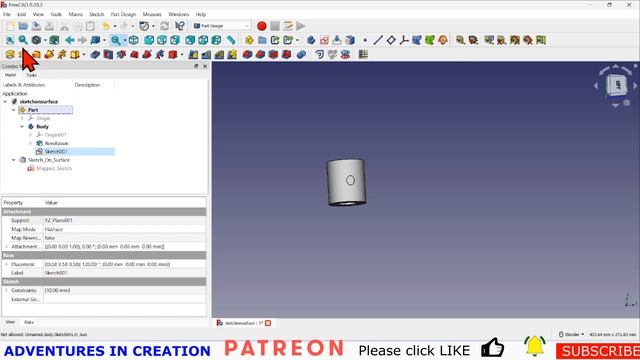Click the macro play button
This screenshot has height=360, width=640.
click(301, 26)
